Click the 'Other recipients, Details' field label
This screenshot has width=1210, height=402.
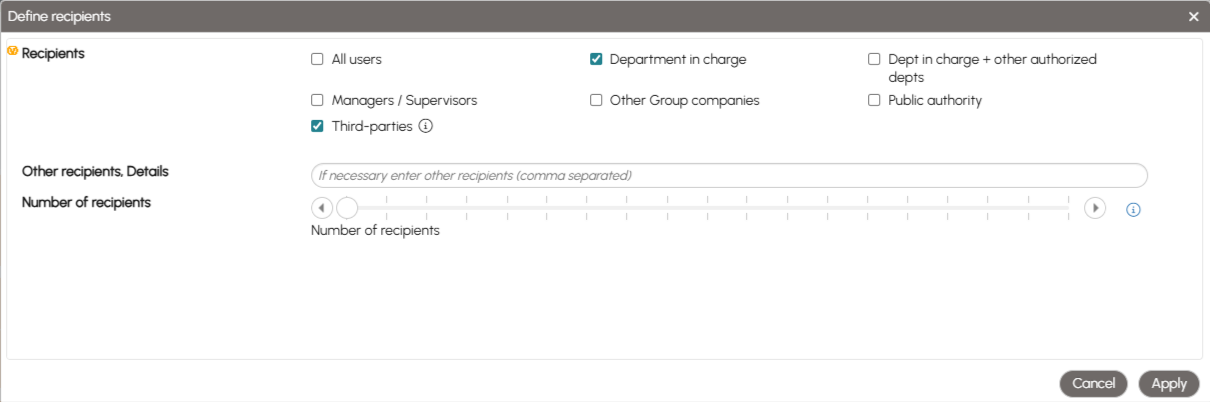(x=95, y=171)
